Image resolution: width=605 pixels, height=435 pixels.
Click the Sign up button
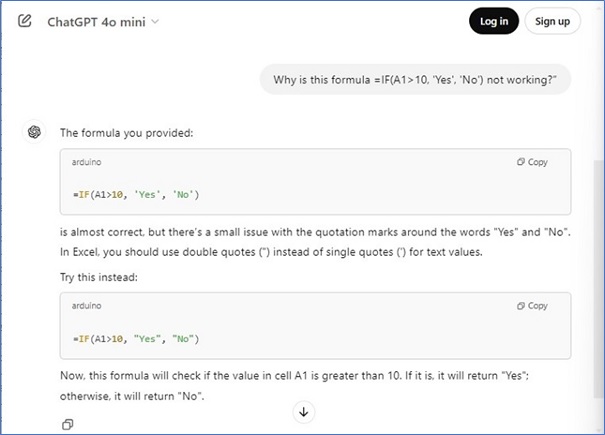pos(552,21)
